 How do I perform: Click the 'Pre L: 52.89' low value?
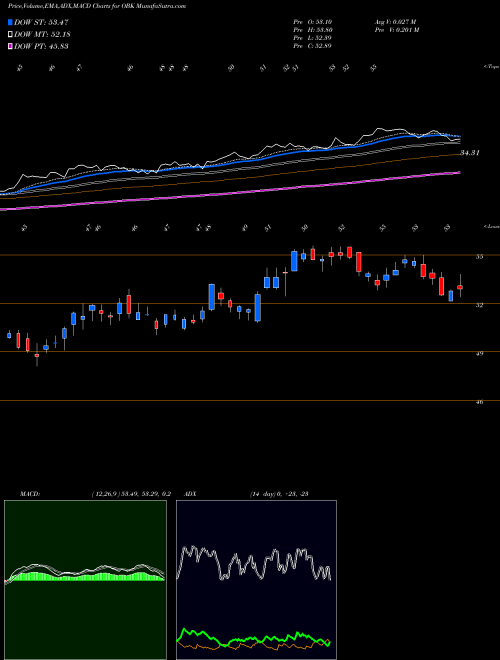coord(312,38)
